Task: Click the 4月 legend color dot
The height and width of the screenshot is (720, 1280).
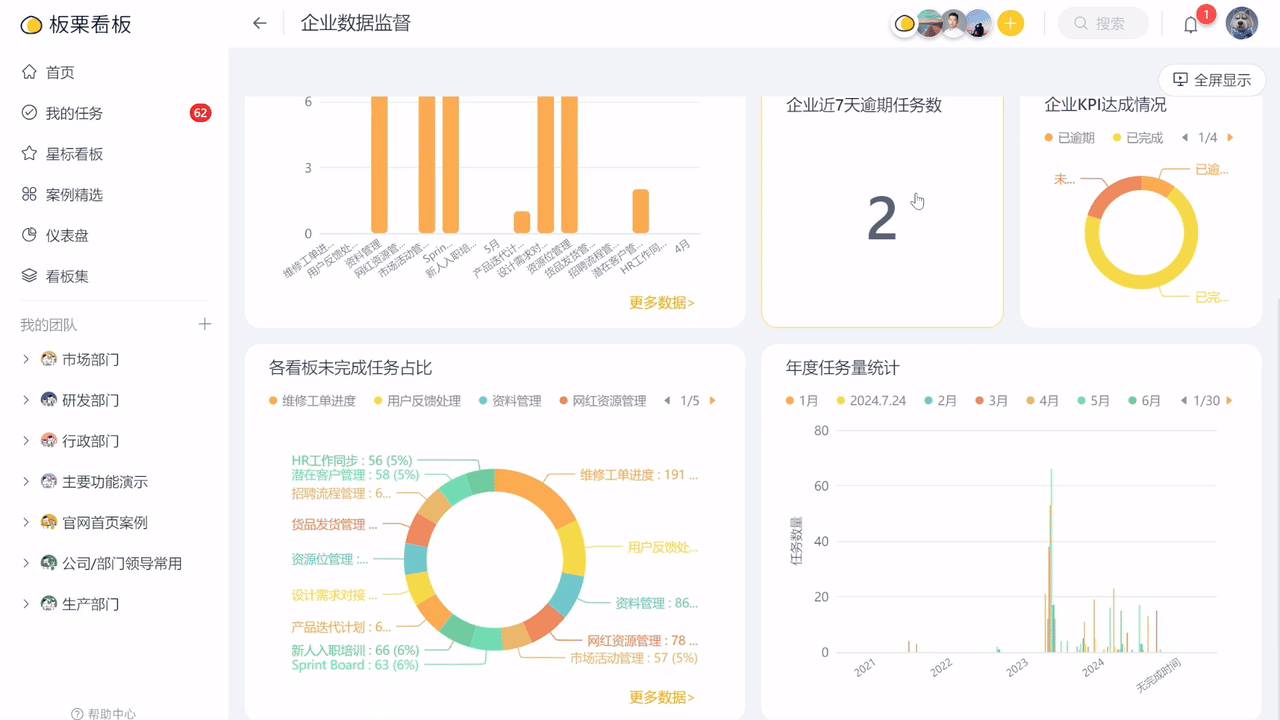Action: [1029, 401]
